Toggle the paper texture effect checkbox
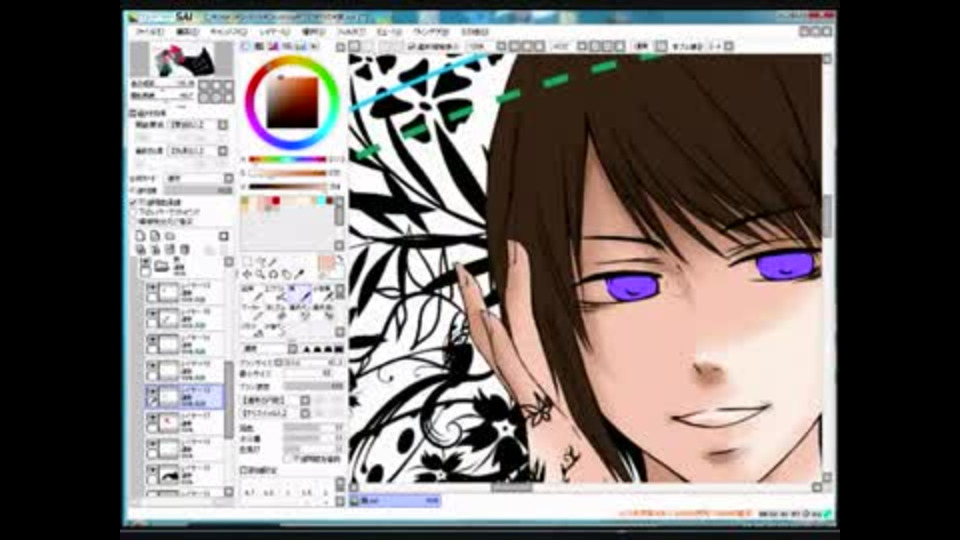The height and width of the screenshot is (540, 960). 133,114
